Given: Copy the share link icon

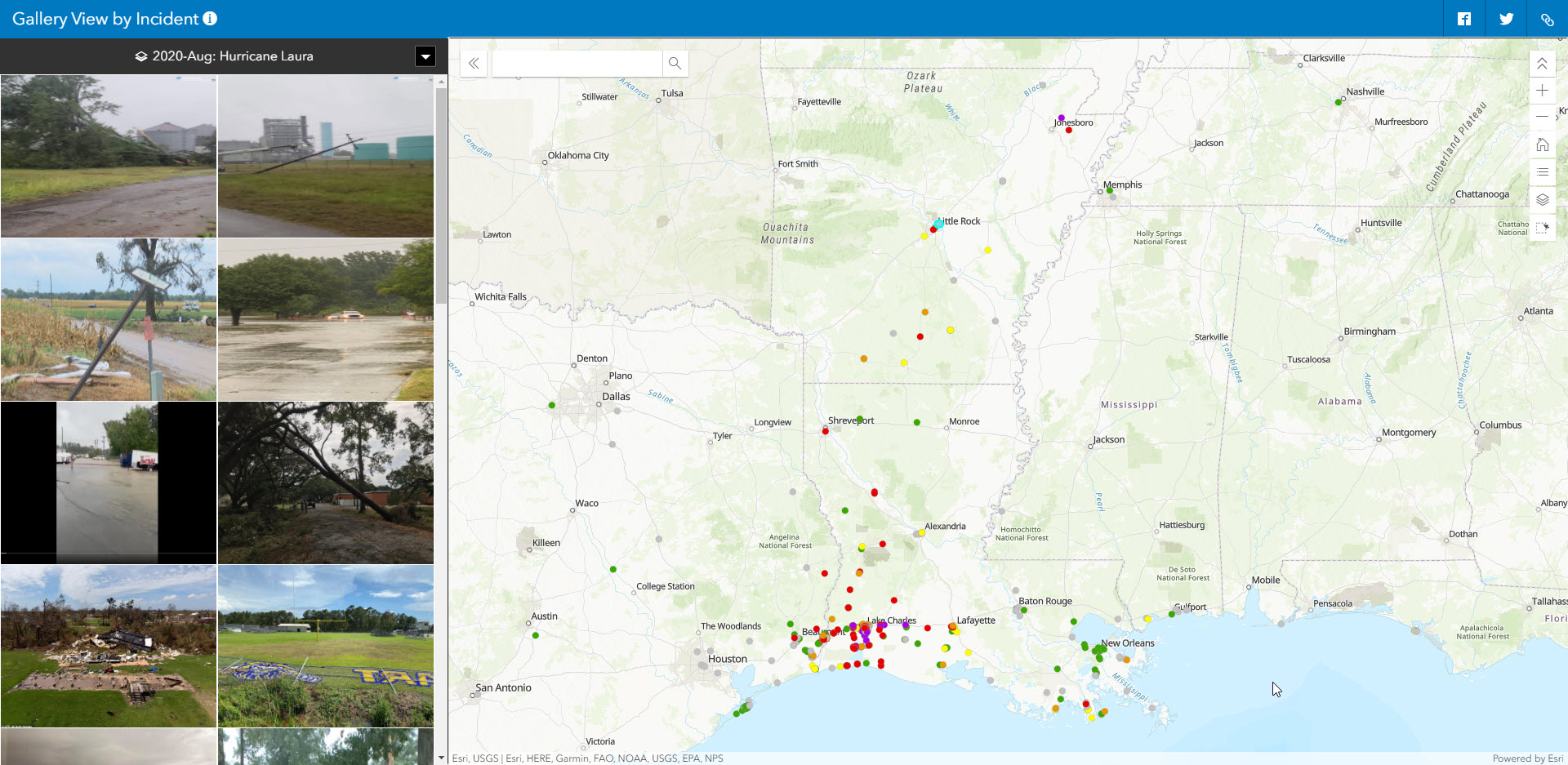Looking at the screenshot, I should point(1547,19).
